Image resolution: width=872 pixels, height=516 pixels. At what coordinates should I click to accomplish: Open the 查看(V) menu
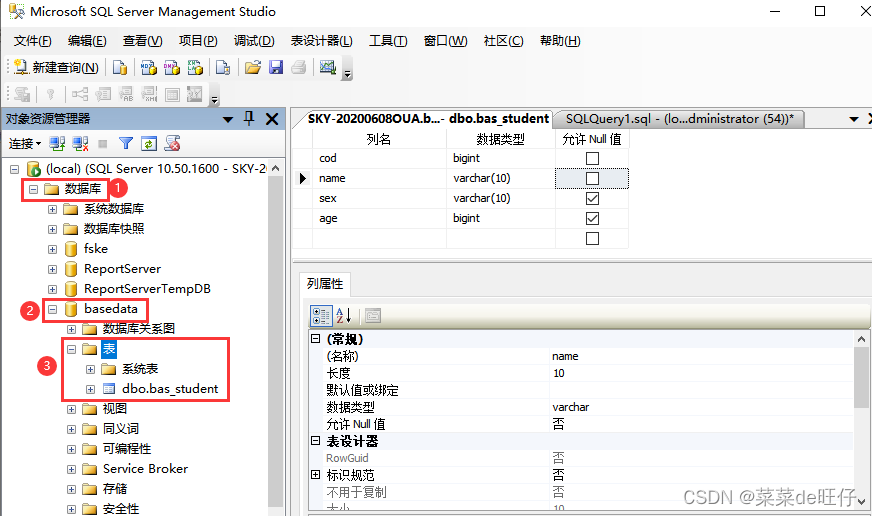click(142, 41)
